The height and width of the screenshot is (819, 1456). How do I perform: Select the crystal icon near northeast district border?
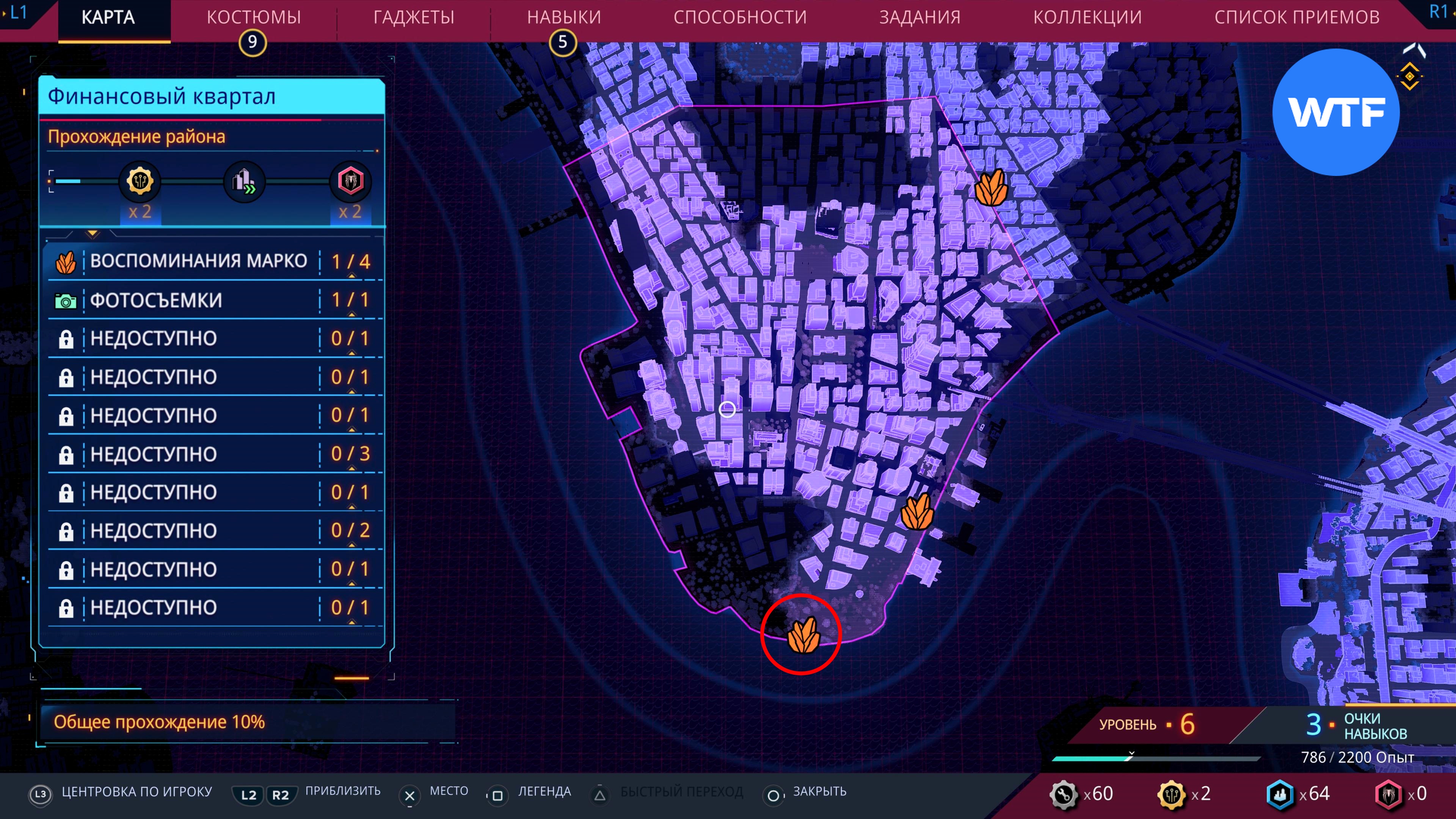click(x=991, y=188)
